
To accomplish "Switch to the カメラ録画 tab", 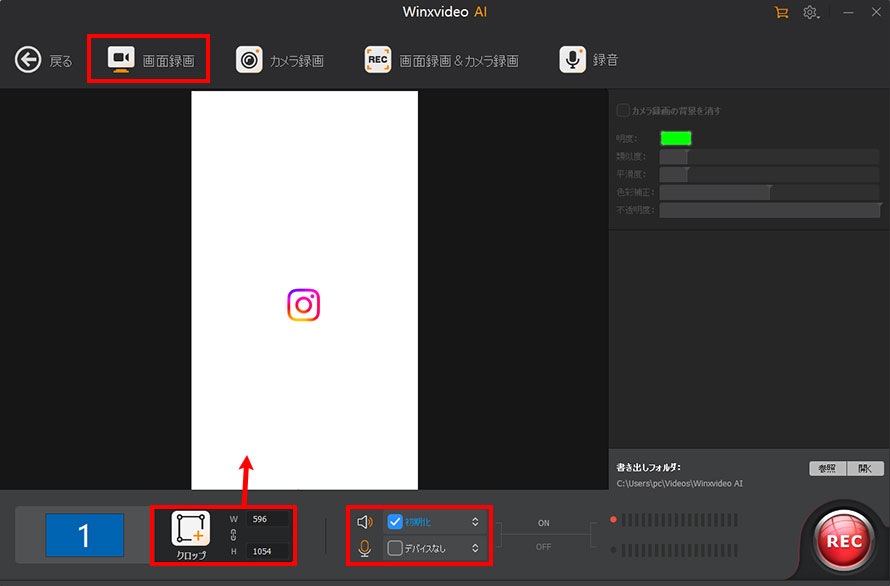I will click(x=279, y=60).
